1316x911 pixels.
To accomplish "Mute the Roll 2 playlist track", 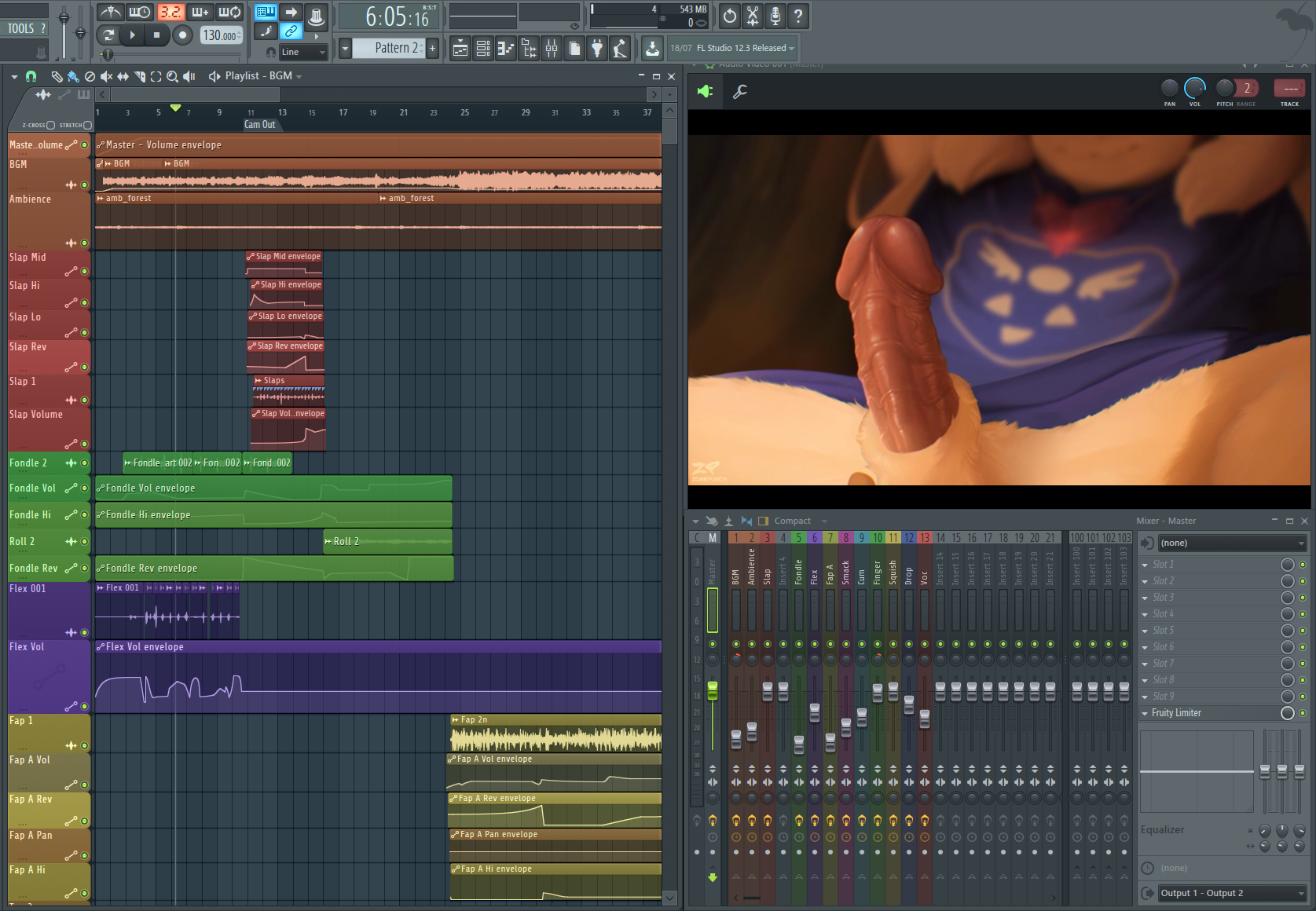I will [85, 542].
